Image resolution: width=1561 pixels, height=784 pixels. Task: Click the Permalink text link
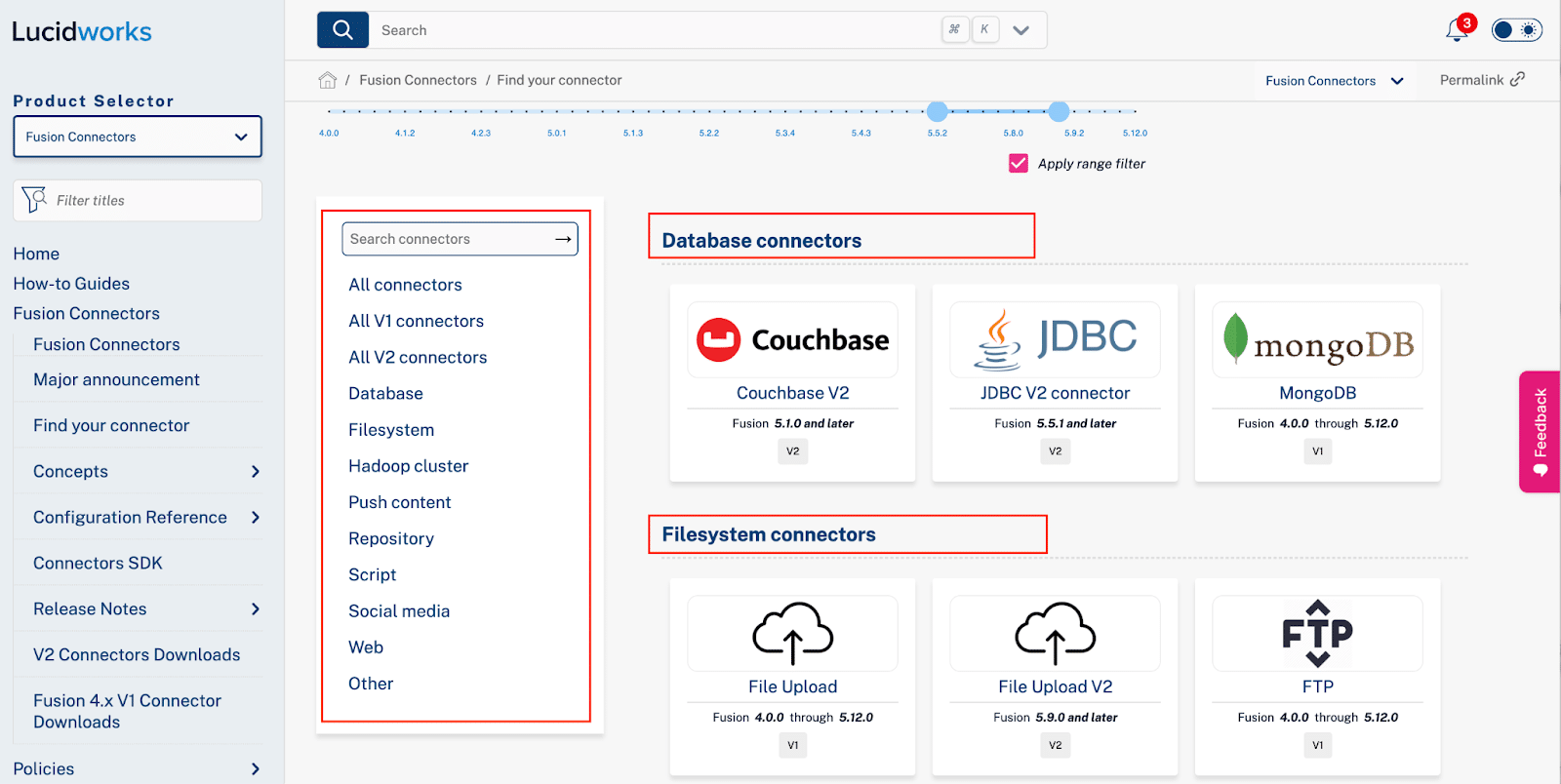[1471, 80]
